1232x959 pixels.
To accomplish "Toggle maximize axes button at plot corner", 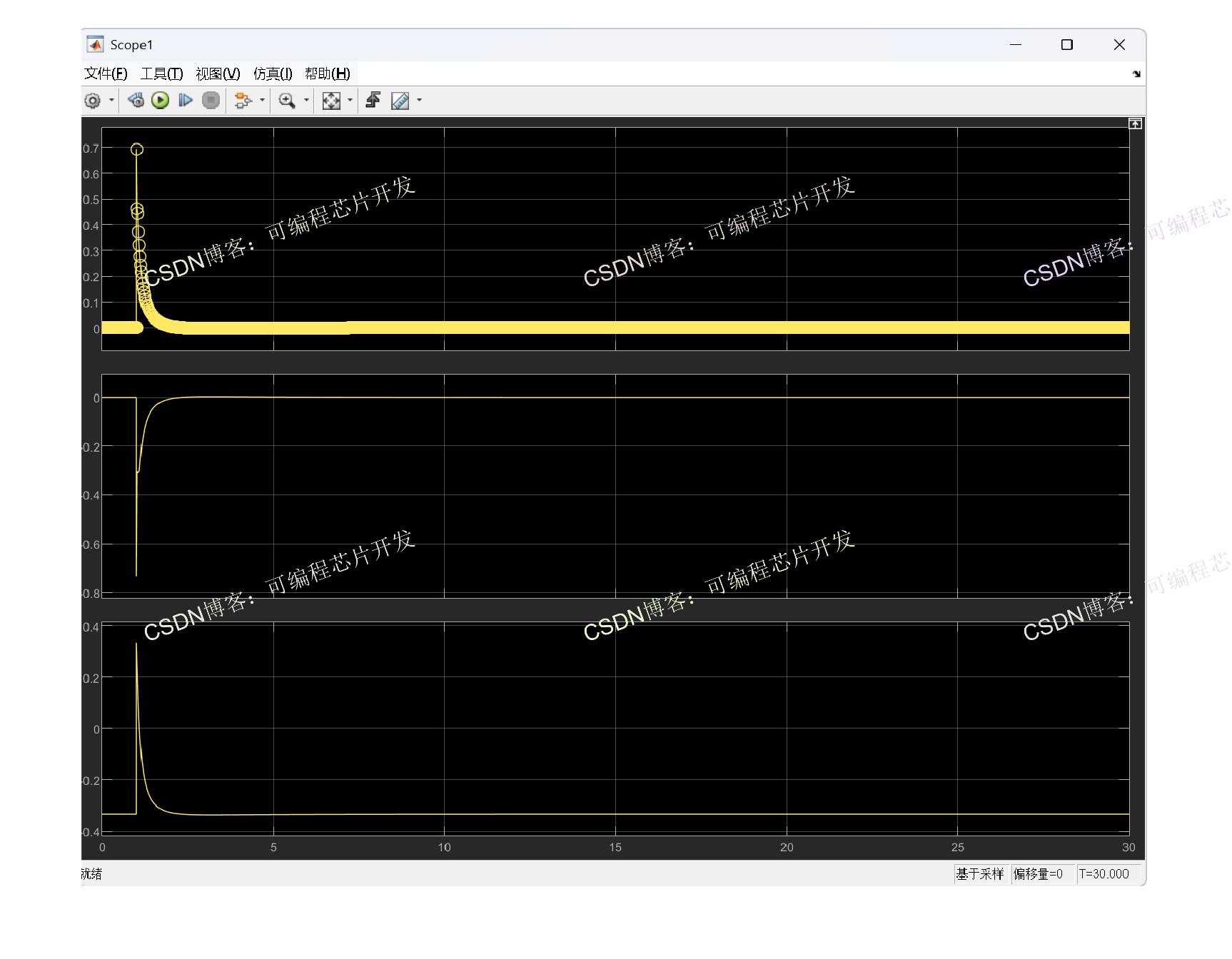I will 1135,124.
